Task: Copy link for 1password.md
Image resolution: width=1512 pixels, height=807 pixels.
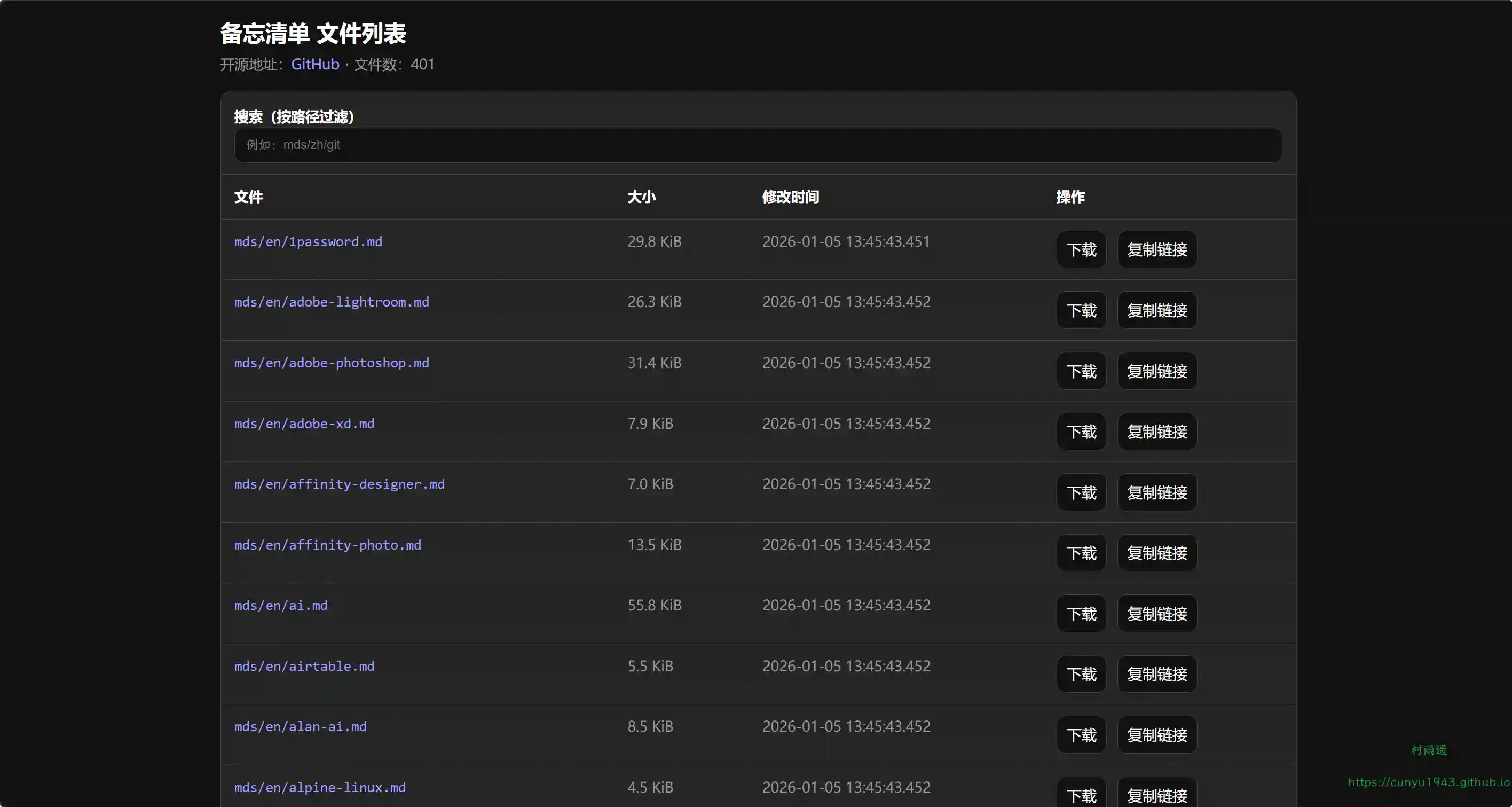Action: (1156, 249)
